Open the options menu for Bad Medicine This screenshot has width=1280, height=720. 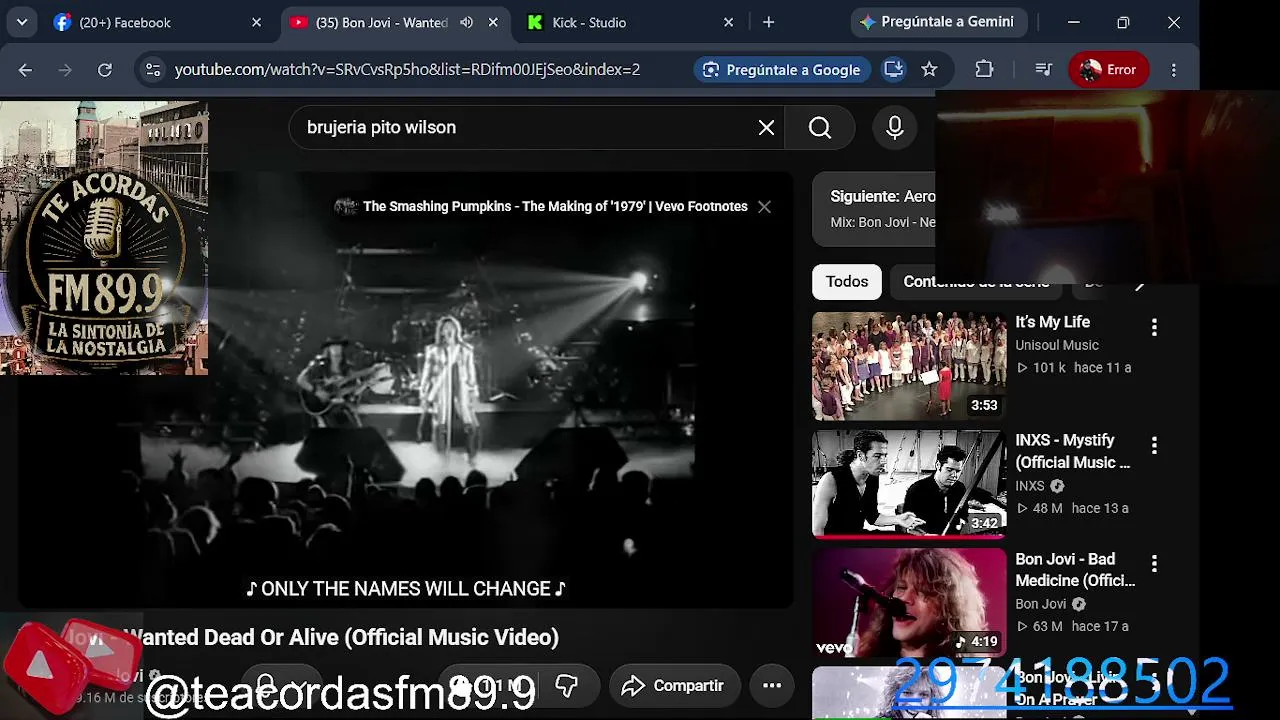click(x=1154, y=564)
